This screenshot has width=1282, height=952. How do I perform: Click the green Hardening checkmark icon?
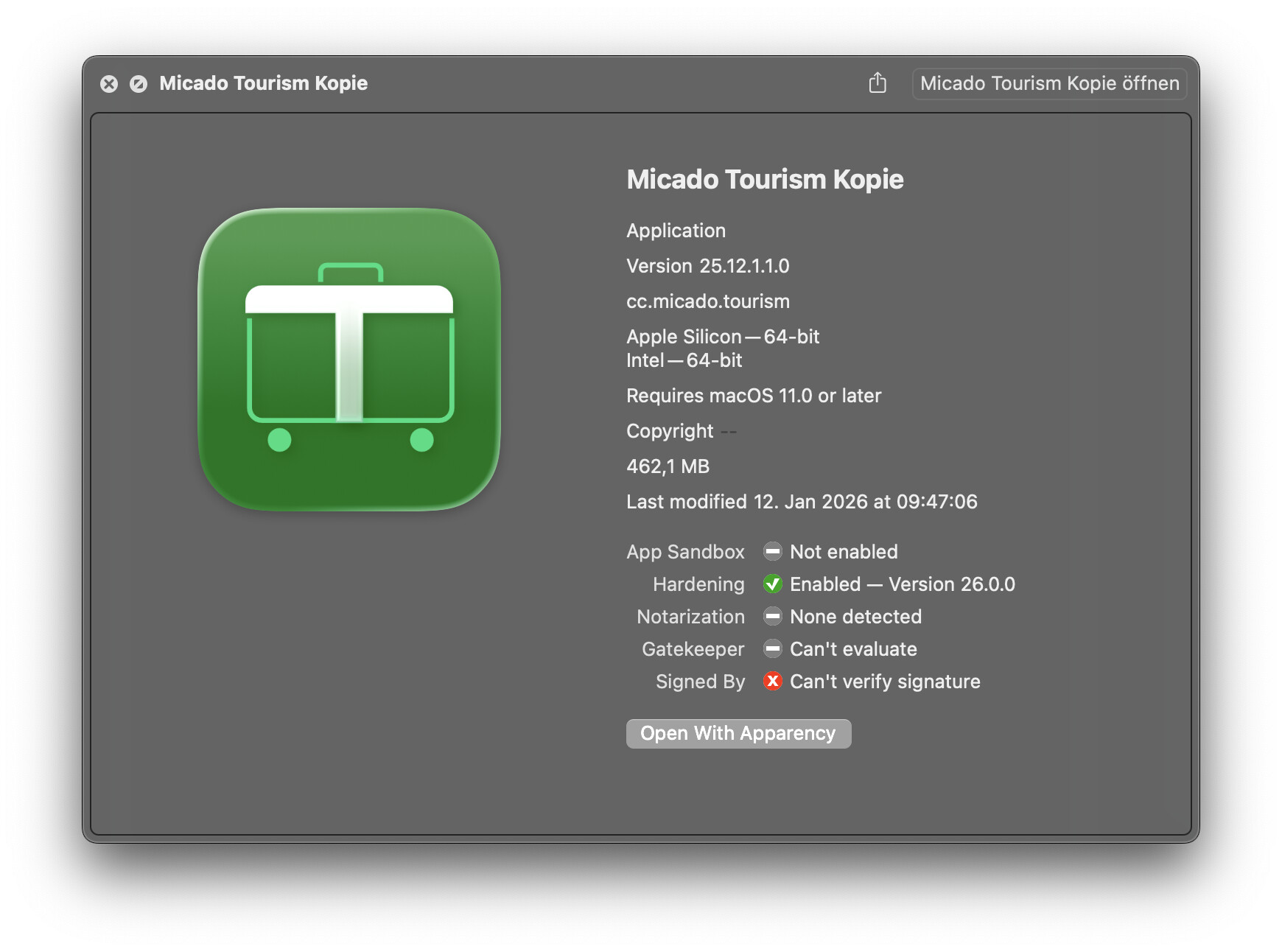coord(772,584)
